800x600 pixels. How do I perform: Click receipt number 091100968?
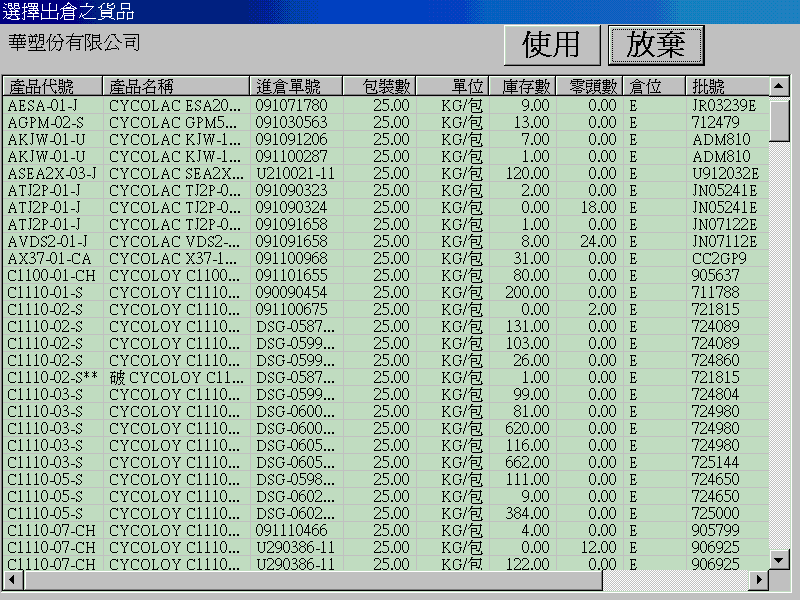click(291, 258)
